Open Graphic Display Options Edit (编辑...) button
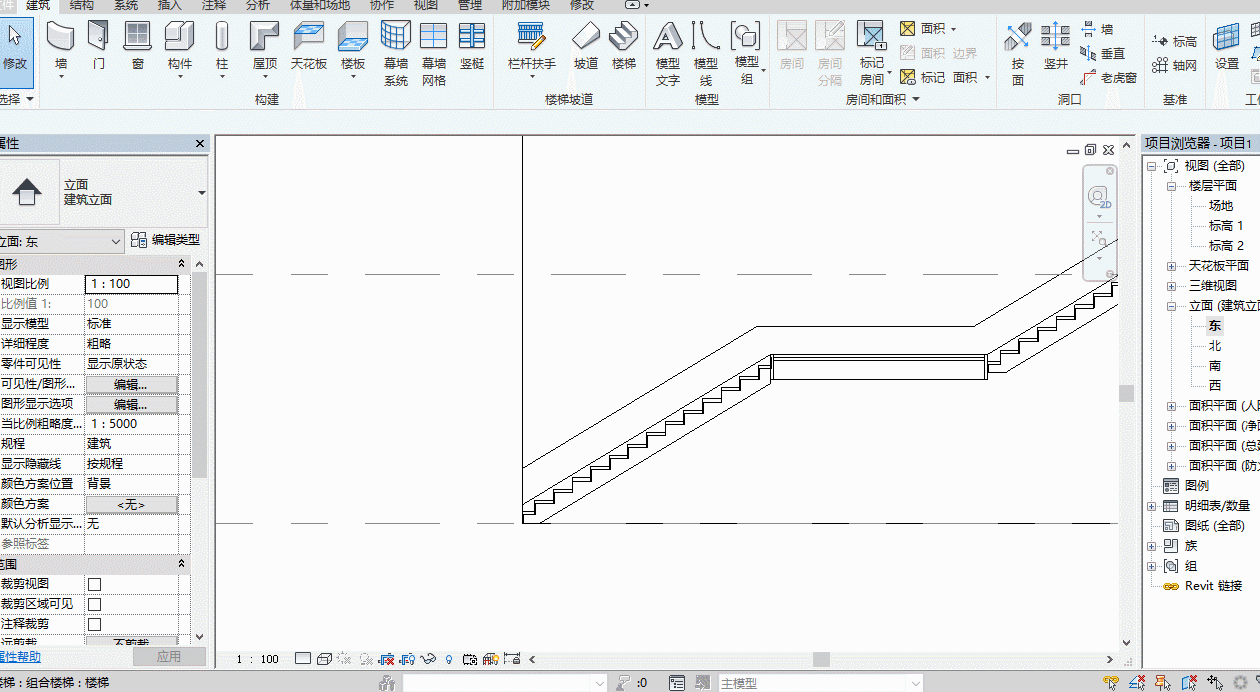1260x692 pixels. [131, 404]
